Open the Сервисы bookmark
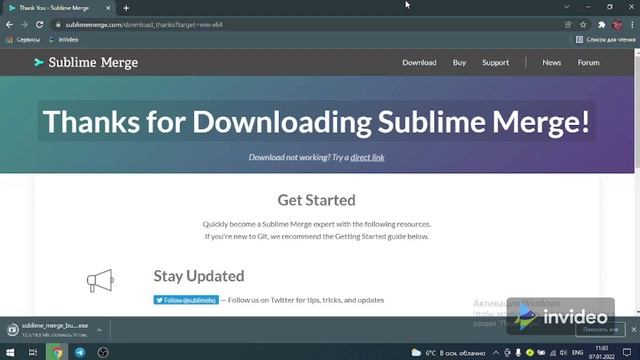This screenshot has width=640, height=360. (24, 40)
